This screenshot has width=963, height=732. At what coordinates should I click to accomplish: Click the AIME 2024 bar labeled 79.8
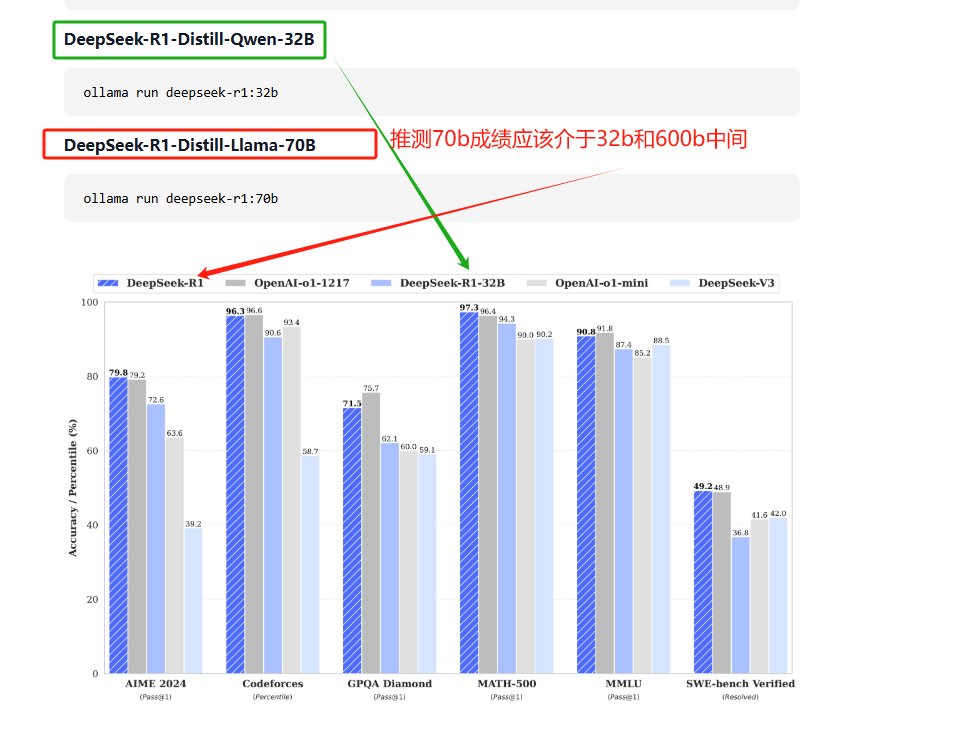coord(118,525)
